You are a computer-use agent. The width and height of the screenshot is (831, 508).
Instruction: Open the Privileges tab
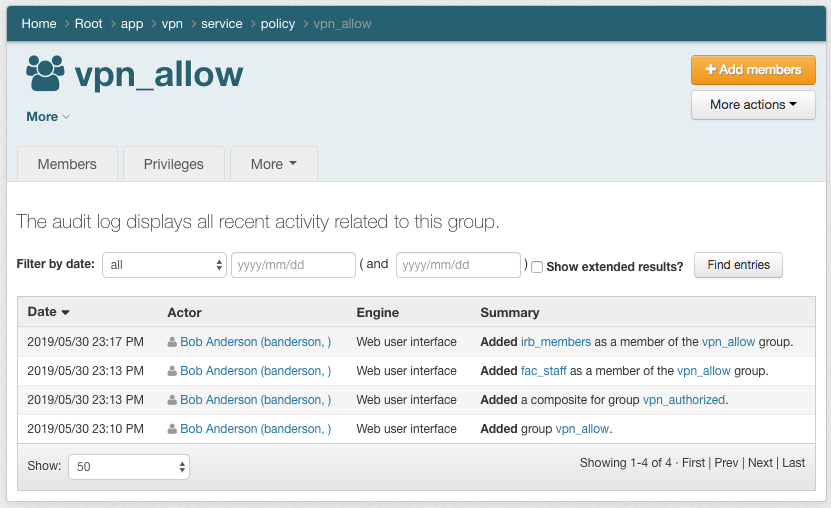coord(174,164)
